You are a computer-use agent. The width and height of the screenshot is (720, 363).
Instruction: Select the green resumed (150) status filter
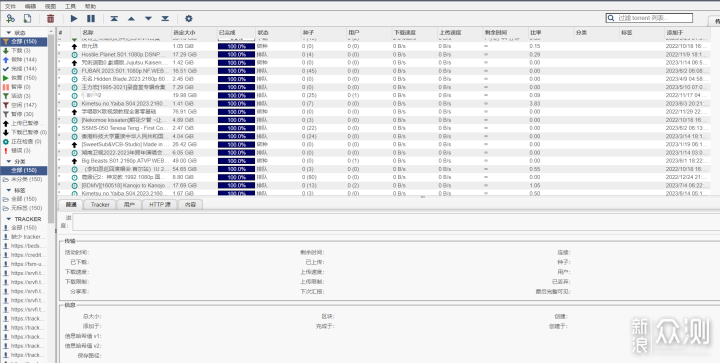(x=24, y=78)
